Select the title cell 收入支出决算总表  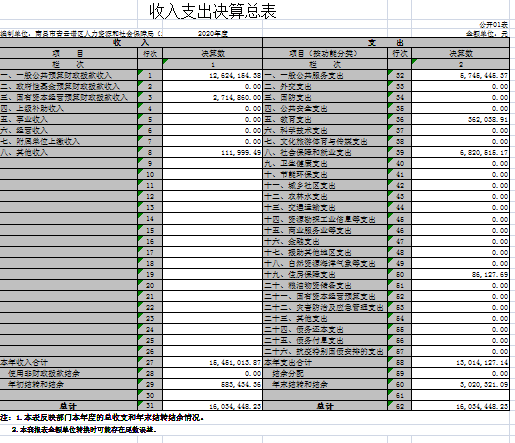click(213, 11)
